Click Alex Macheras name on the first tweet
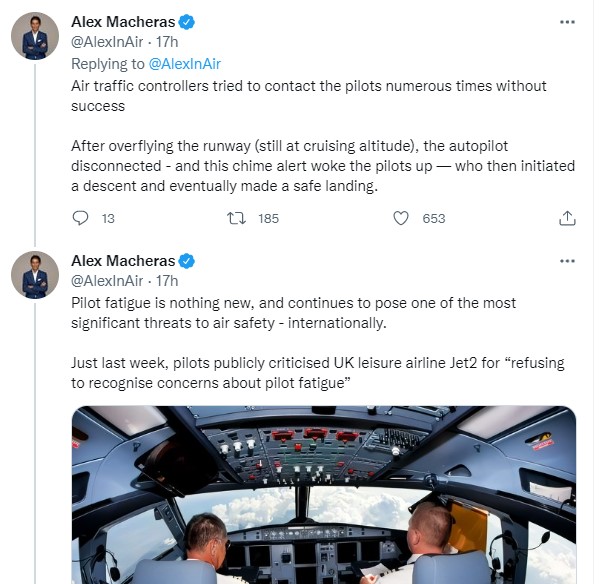 coord(123,22)
